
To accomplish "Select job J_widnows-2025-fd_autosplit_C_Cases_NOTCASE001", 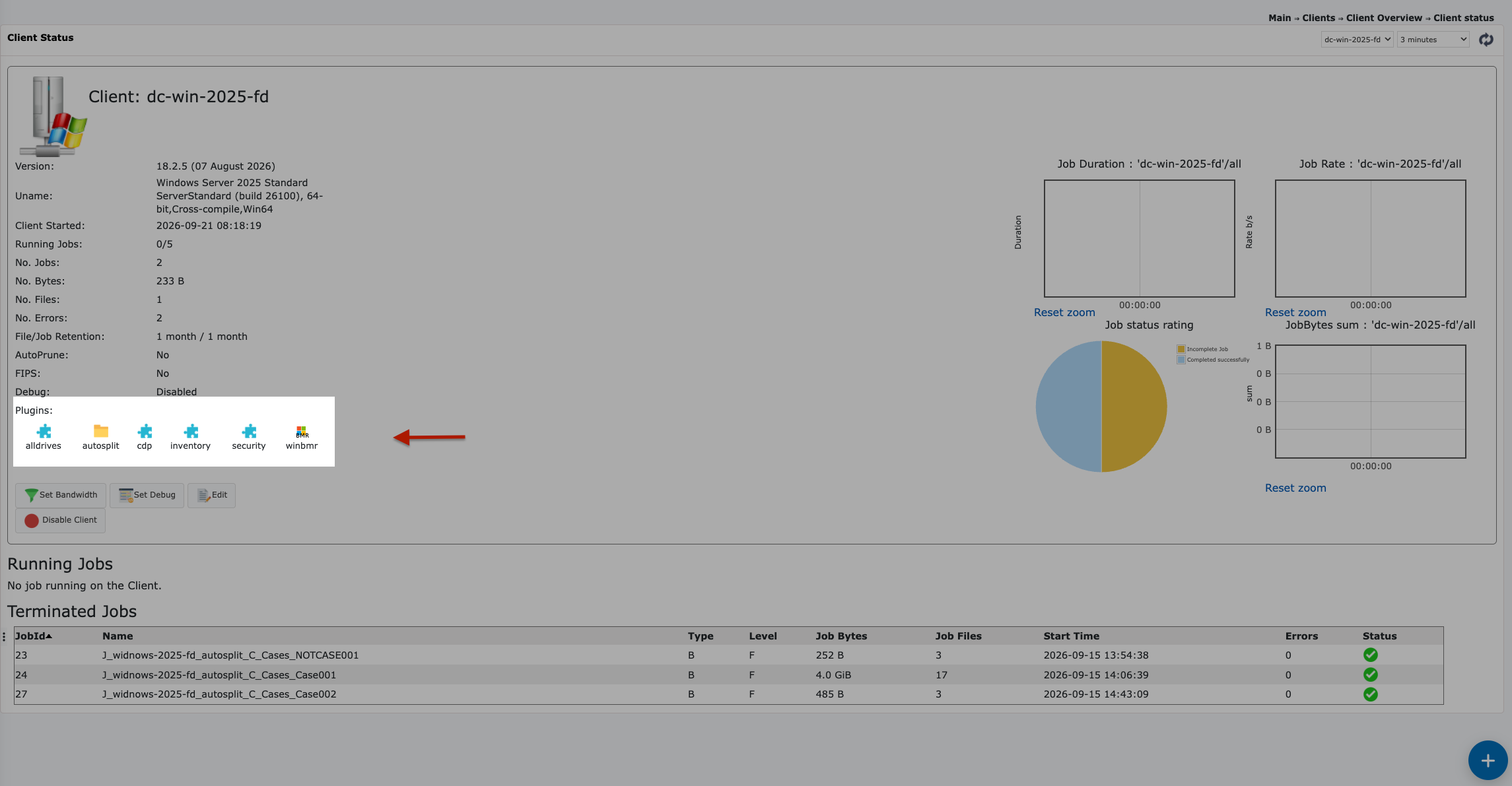I will point(230,655).
